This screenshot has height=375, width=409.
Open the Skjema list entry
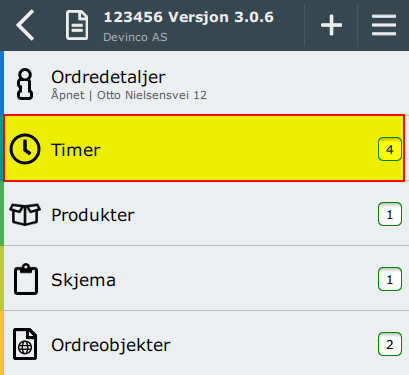pos(204,278)
